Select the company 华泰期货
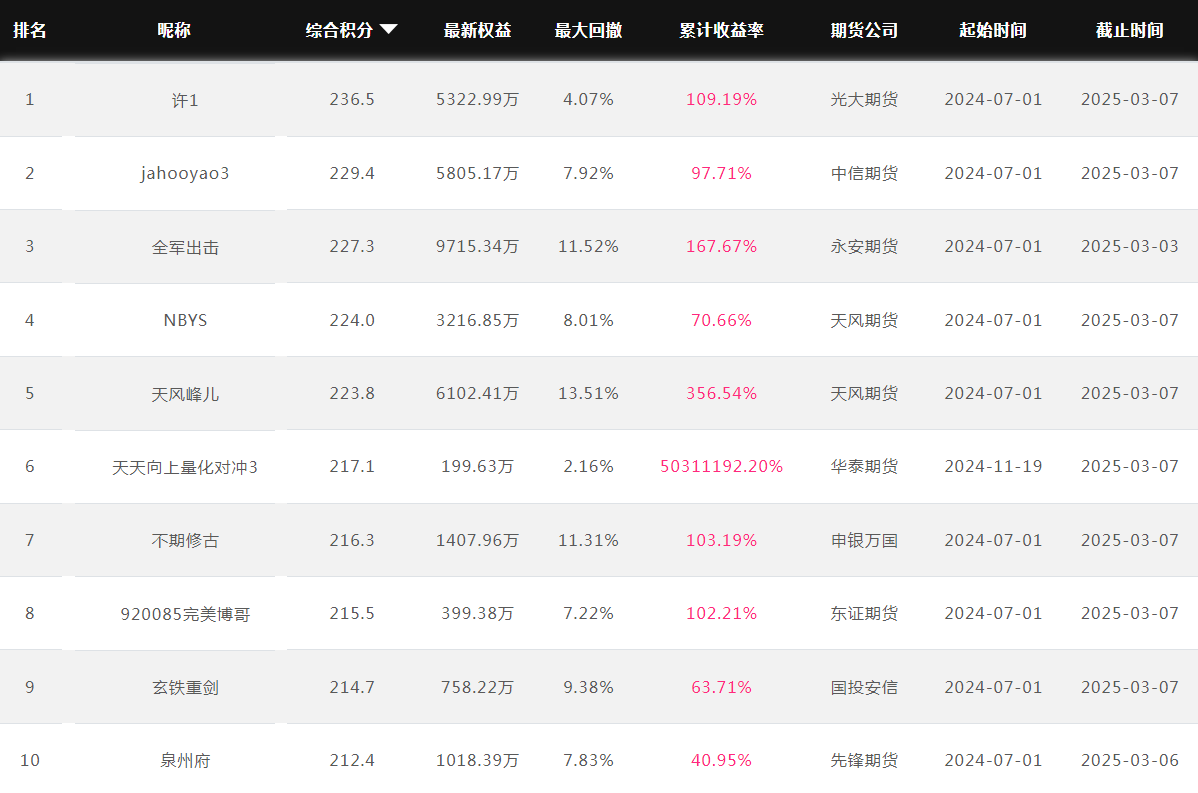The image size is (1198, 793). tap(864, 466)
